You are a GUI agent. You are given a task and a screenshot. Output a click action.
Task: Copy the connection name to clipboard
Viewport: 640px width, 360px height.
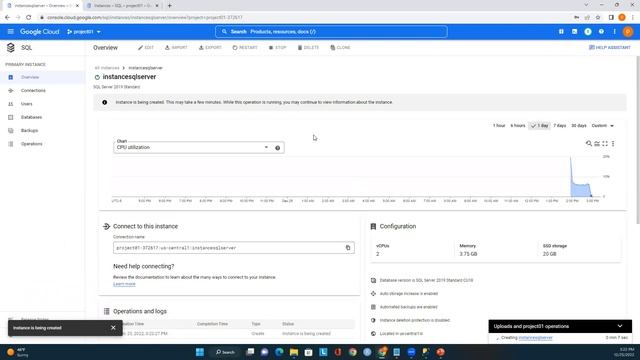(x=348, y=248)
